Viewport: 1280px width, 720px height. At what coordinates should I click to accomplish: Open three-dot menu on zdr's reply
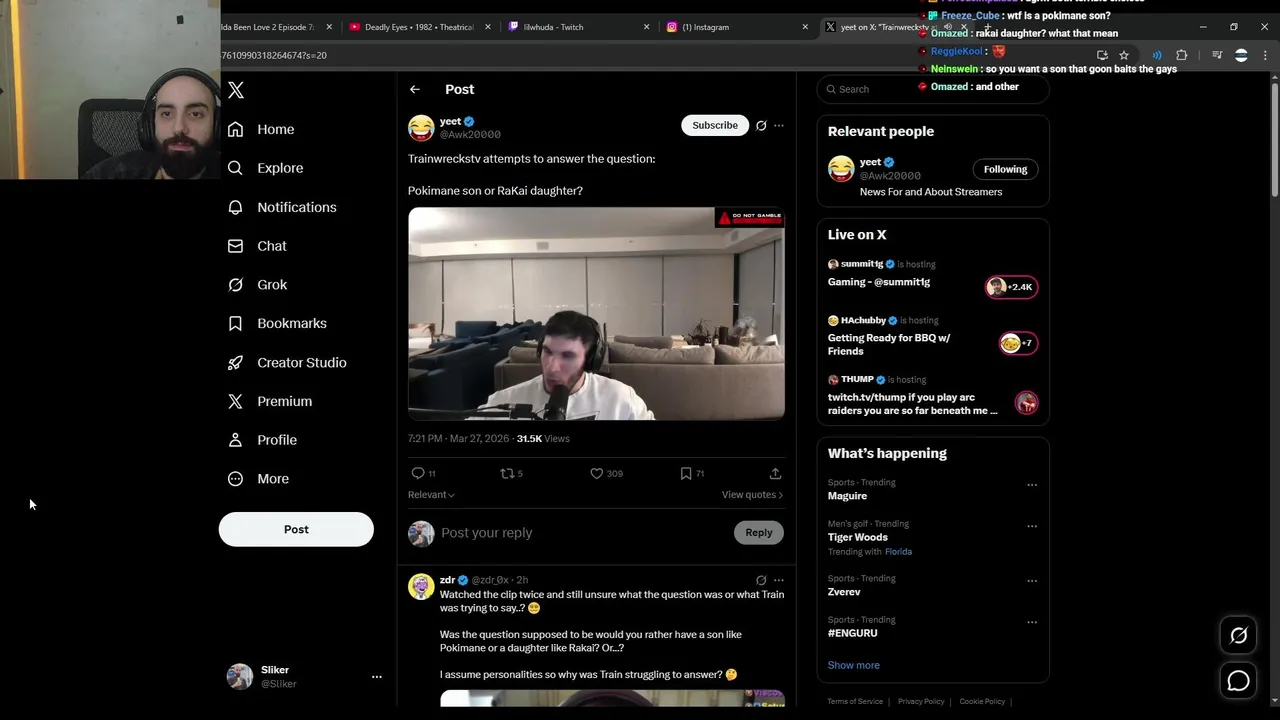pos(779,580)
